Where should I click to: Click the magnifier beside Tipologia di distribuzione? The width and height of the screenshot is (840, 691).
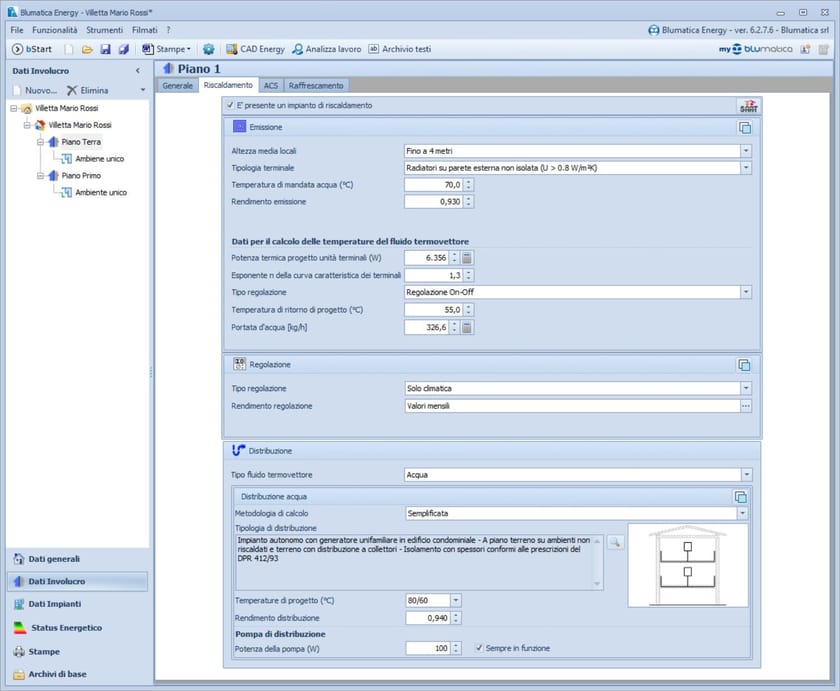pos(615,542)
